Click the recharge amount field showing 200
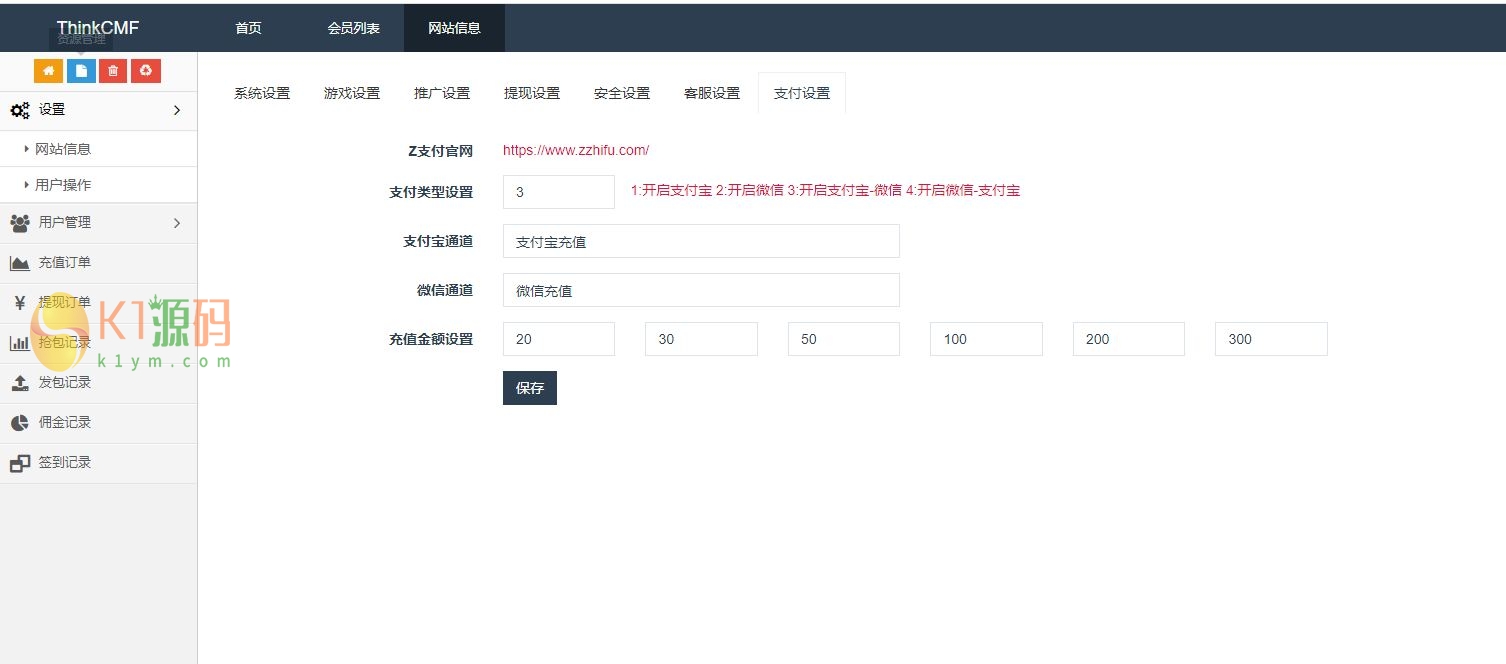 (x=1129, y=339)
